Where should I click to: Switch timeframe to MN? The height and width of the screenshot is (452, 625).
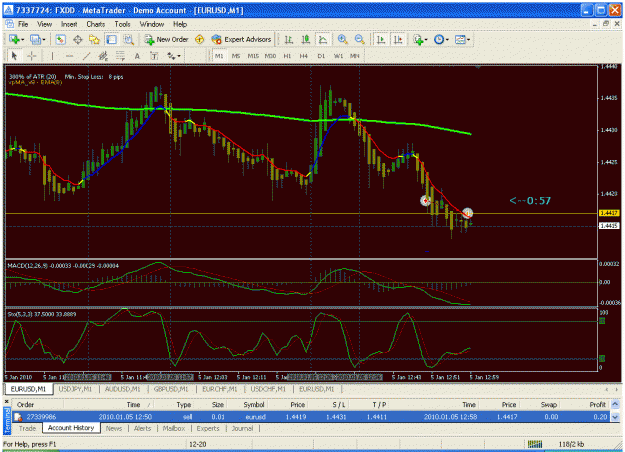354,56
